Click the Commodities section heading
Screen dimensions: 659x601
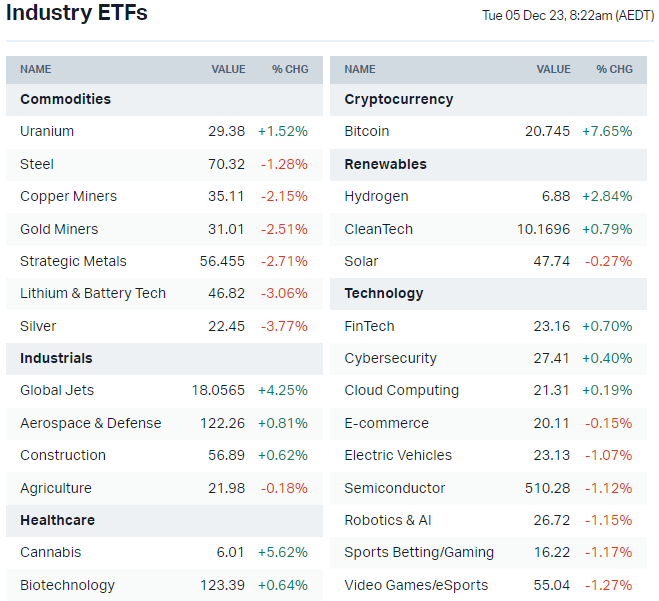coord(65,99)
